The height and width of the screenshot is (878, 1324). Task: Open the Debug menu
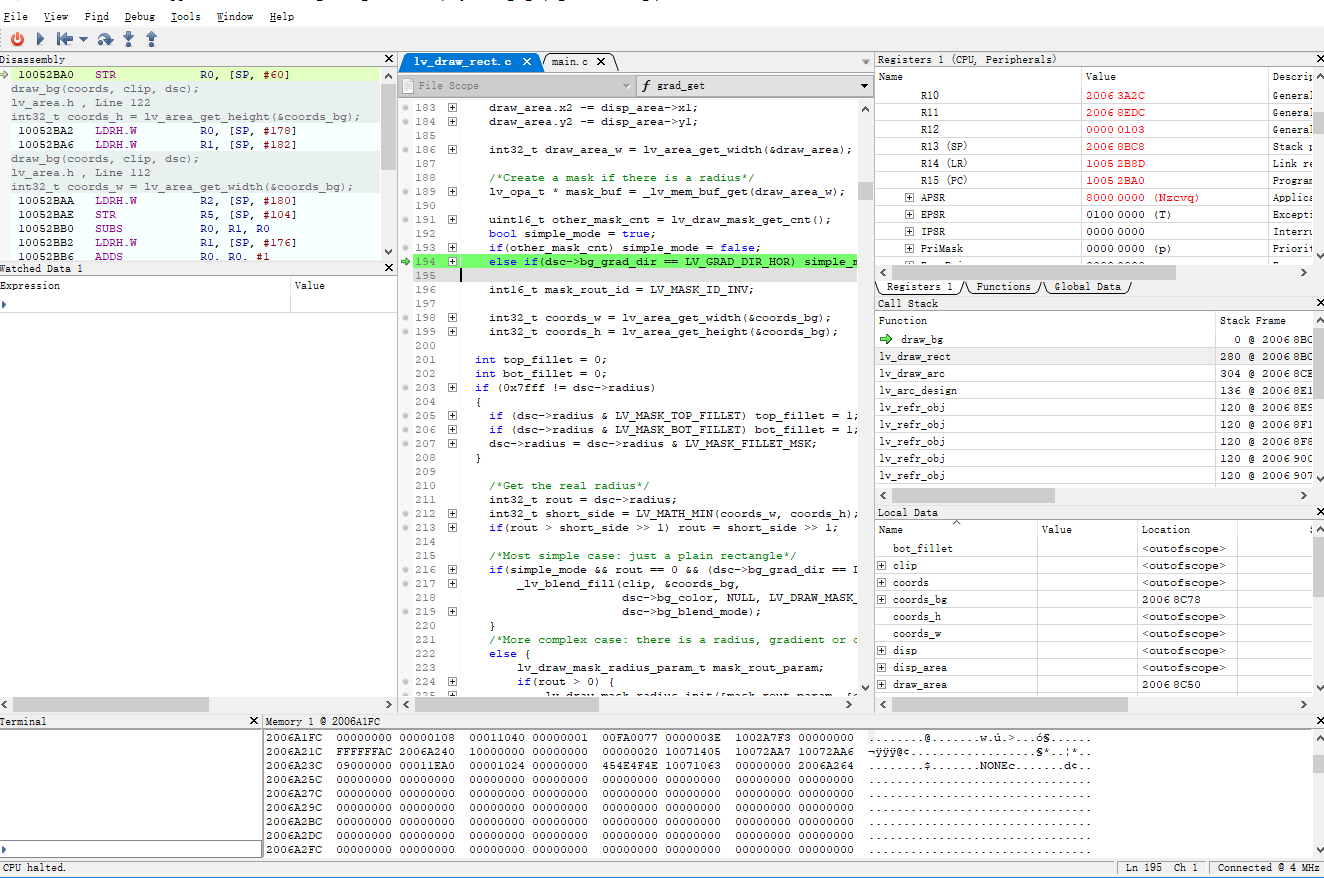click(x=139, y=17)
